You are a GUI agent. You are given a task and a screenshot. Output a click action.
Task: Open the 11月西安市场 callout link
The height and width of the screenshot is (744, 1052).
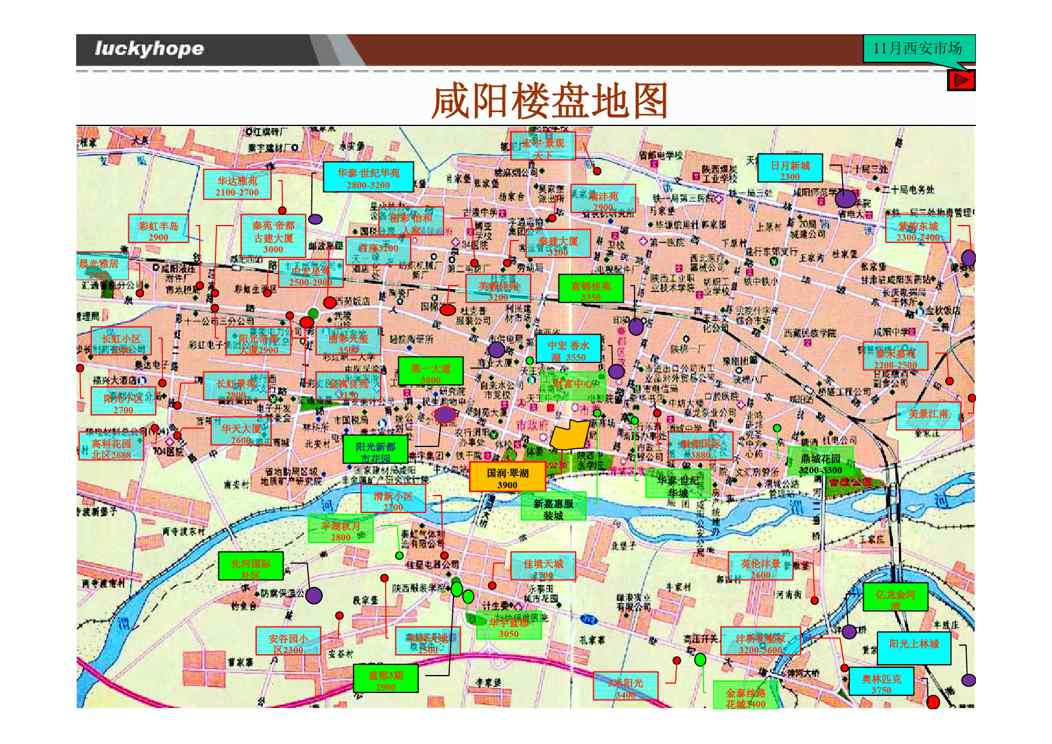point(917,49)
